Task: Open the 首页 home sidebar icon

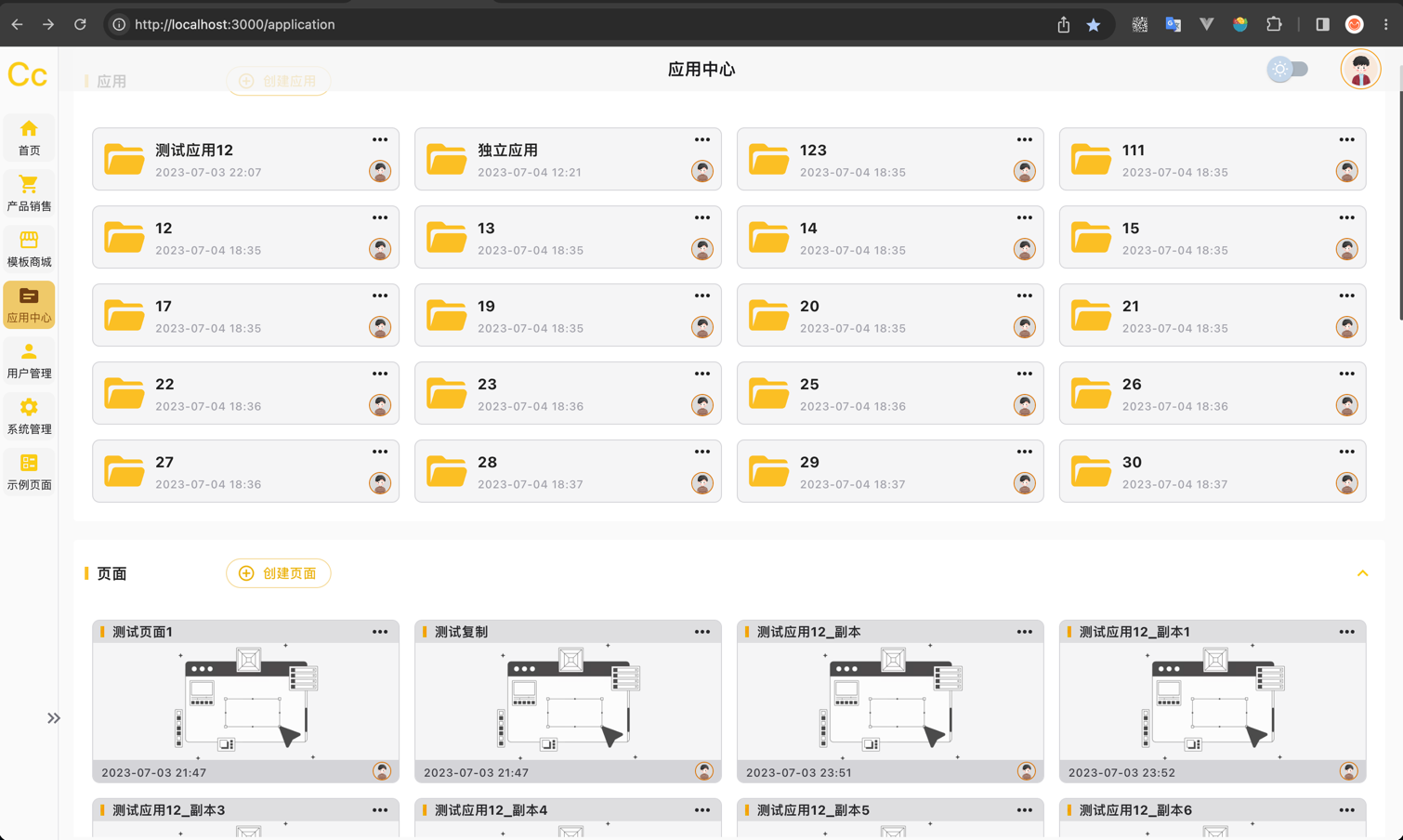Action: point(29,138)
